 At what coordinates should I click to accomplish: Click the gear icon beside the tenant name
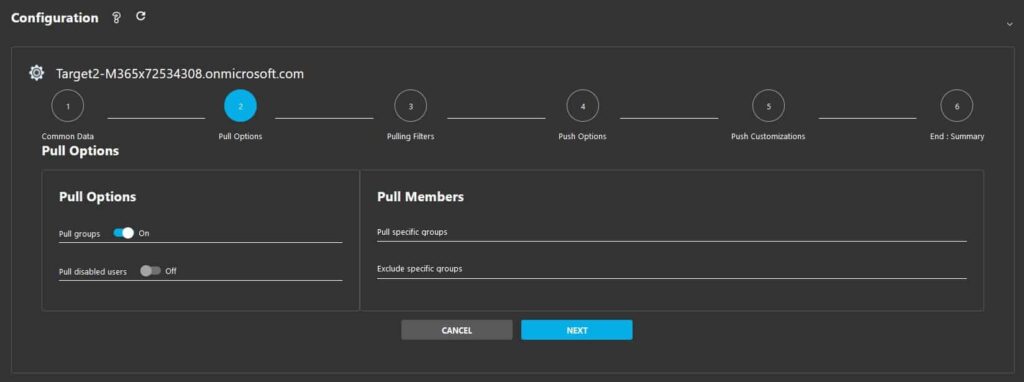[x=37, y=73]
